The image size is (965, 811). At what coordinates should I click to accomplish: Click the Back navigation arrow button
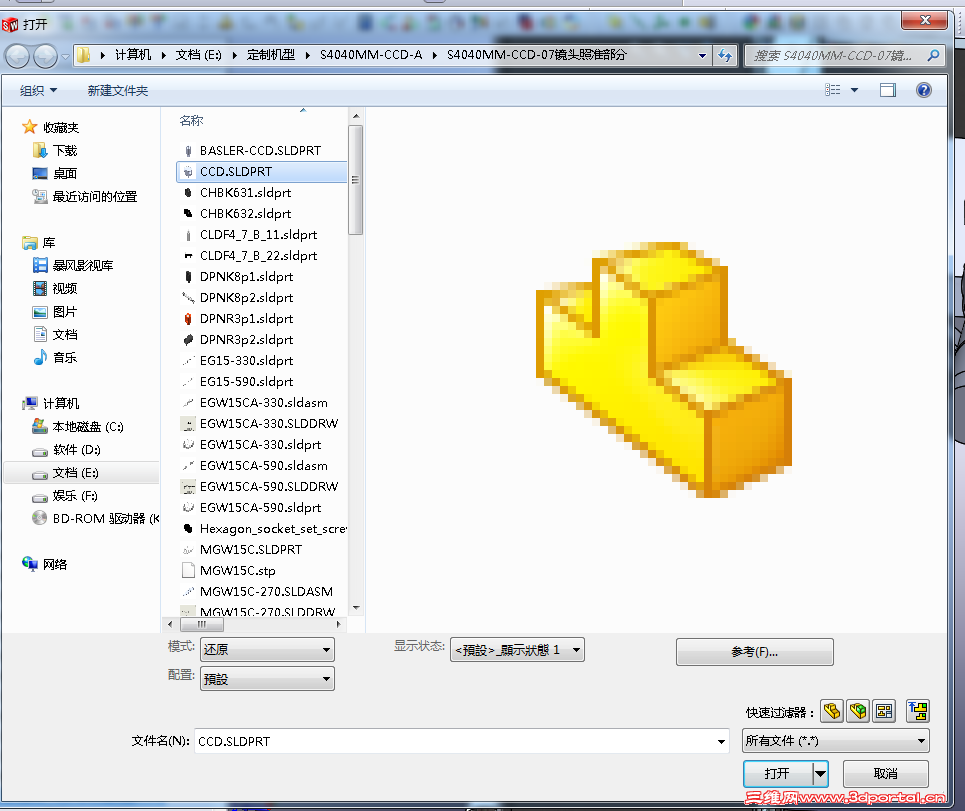[x=17, y=57]
